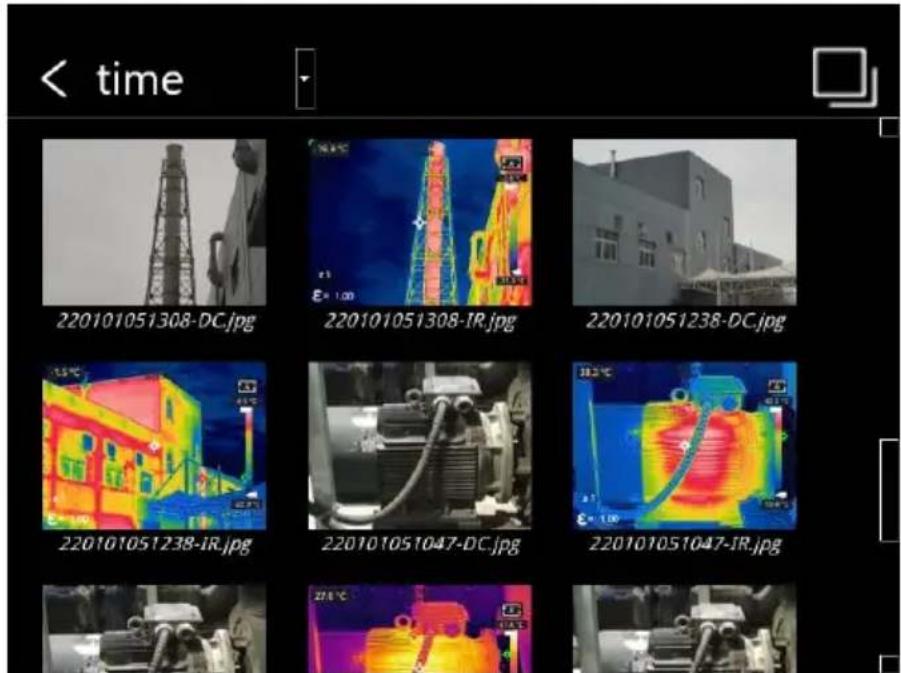Open thumbnail 220101051308-IR.jpg thermal tower

(420, 222)
